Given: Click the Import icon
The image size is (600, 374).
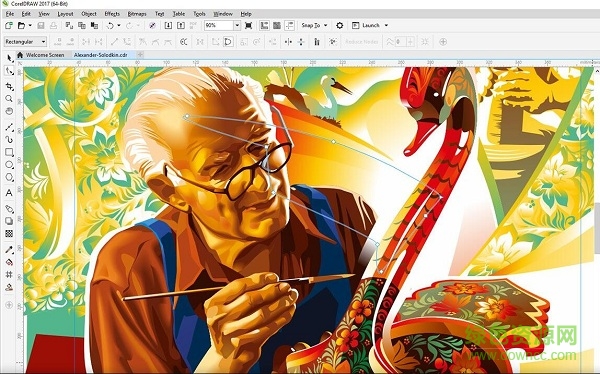Looking at the screenshot, I should [168, 25].
